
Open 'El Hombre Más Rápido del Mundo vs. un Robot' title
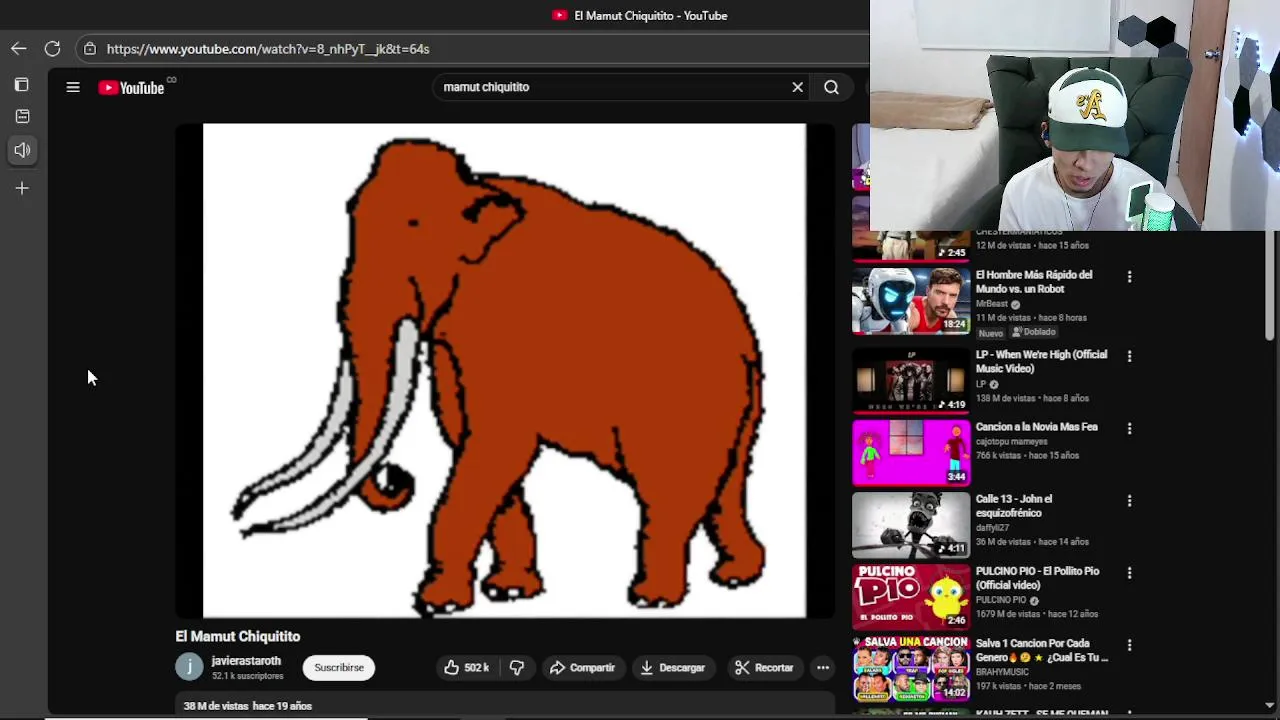pyautogui.click(x=1034, y=282)
